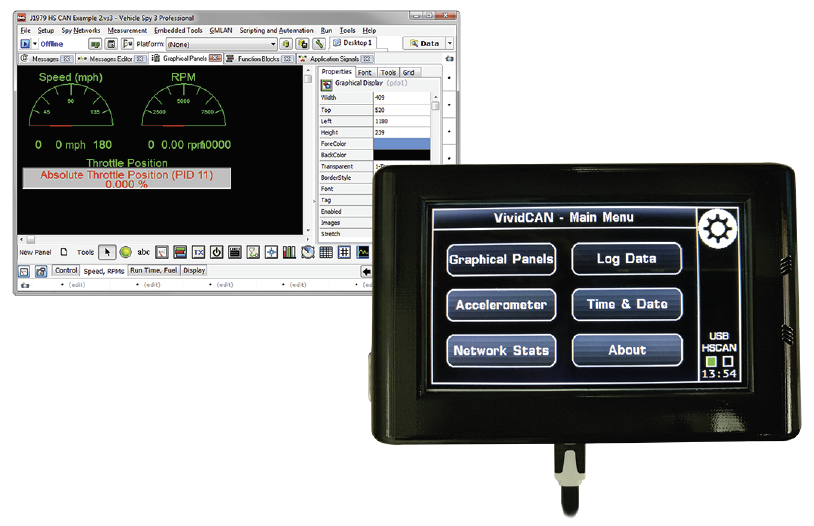This screenshot has width=814, height=526.
Task: Expand the Data button dropdown arrow
Action: click(x=449, y=44)
